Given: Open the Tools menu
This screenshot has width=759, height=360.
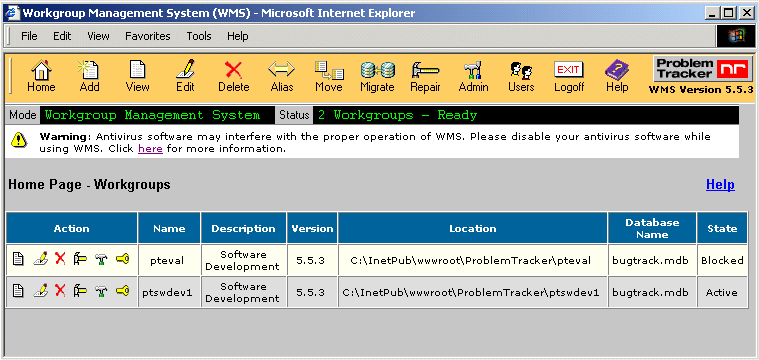Looking at the screenshot, I should [199, 36].
